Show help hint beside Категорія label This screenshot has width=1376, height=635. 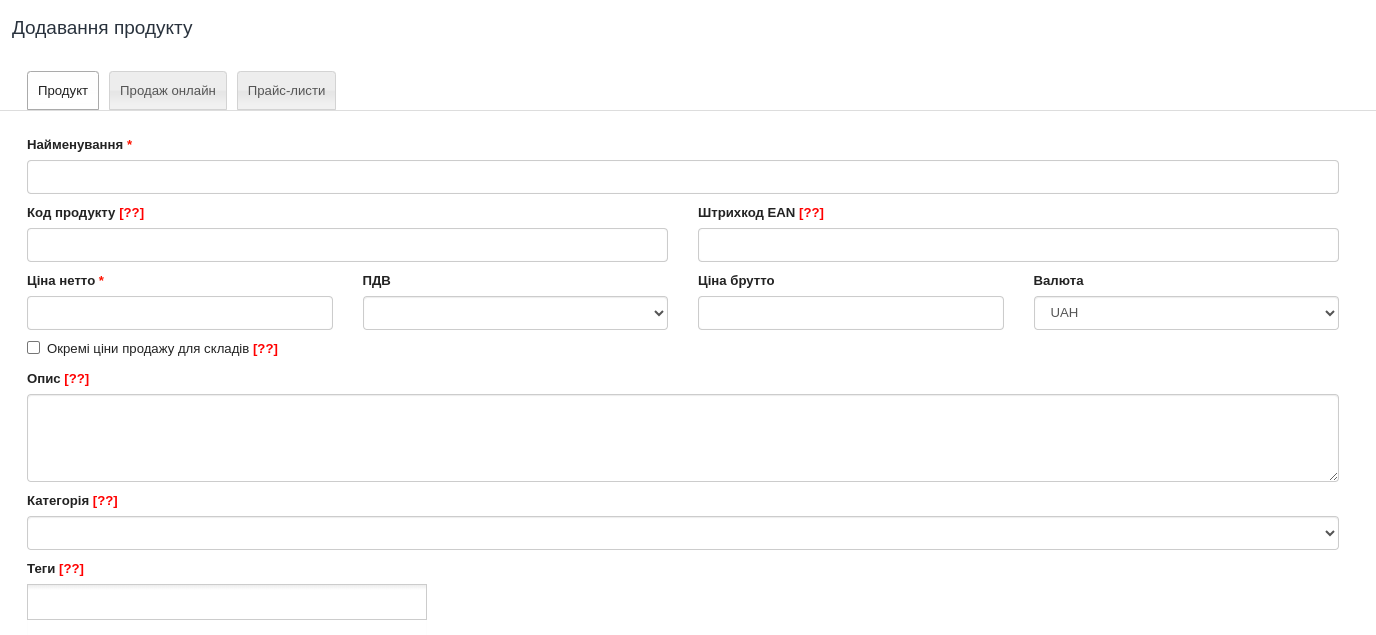pos(105,501)
